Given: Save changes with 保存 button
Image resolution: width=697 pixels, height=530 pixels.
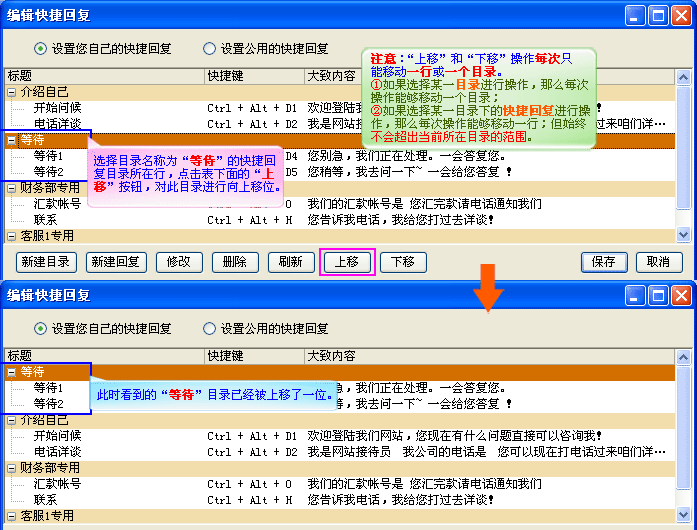Looking at the screenshot, I should click(x=604, y=262).
